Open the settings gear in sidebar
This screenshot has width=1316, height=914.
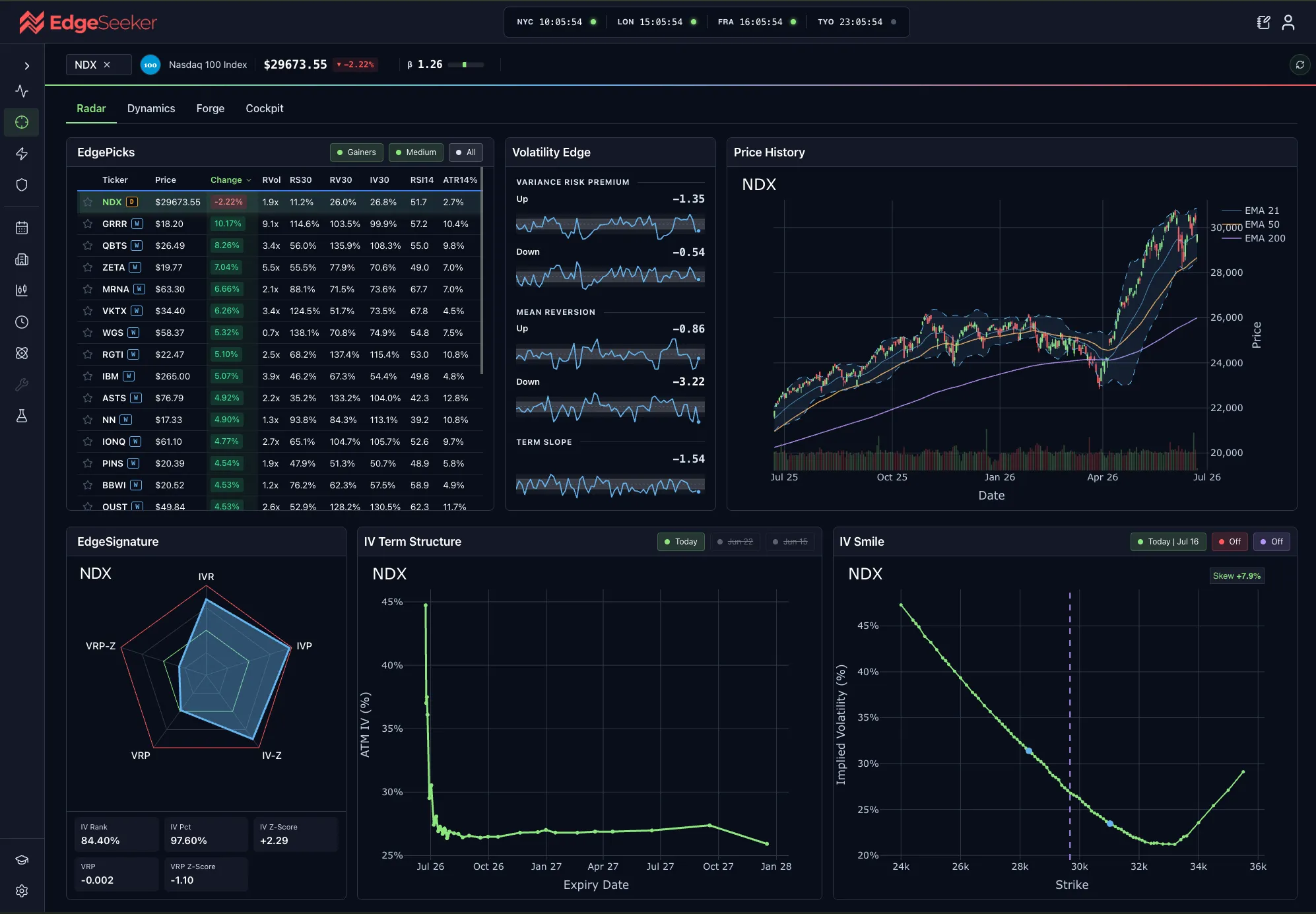(22, 891)
